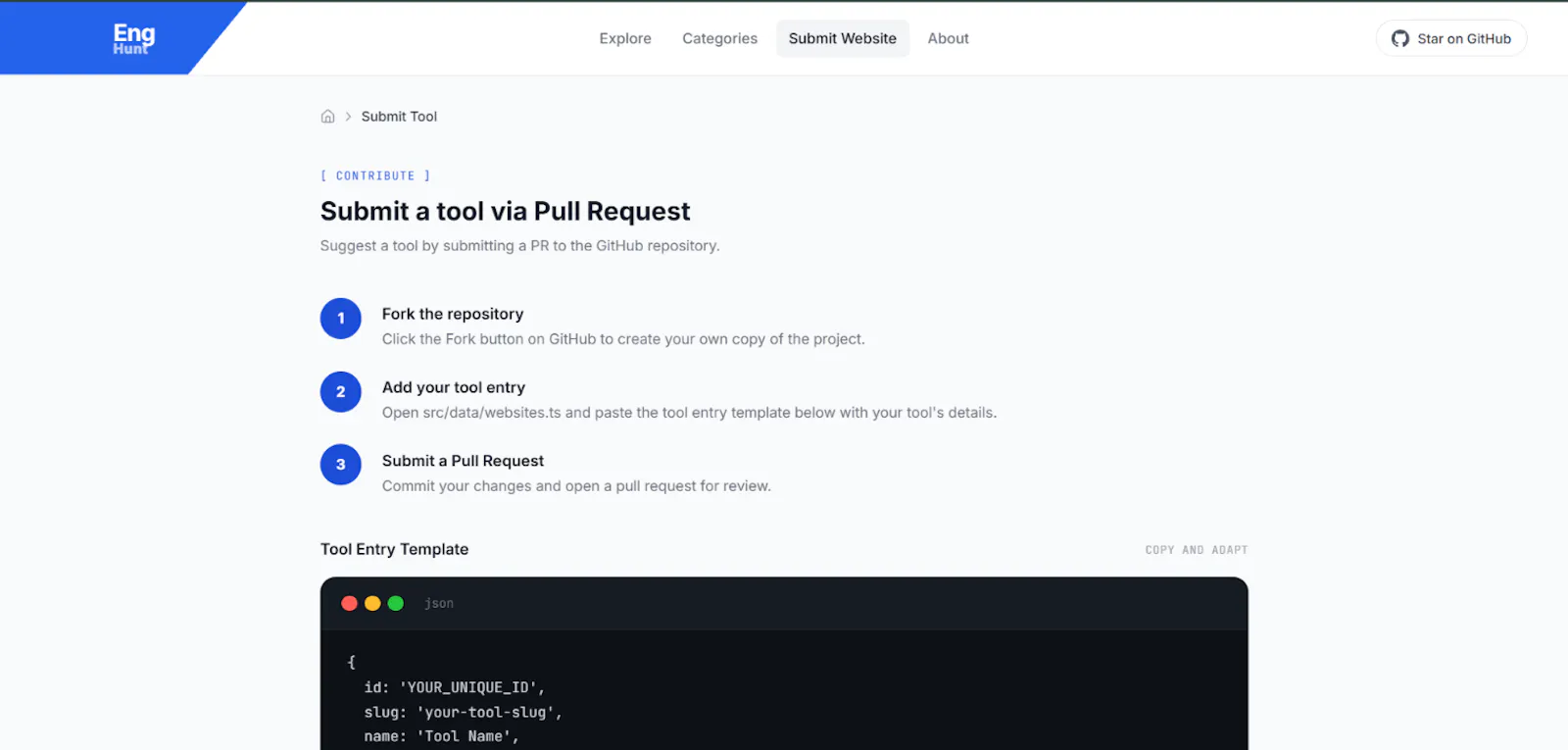The width and height of the screenshot is (1568, 750).
Task: Go to the About page
Action: 949,38
